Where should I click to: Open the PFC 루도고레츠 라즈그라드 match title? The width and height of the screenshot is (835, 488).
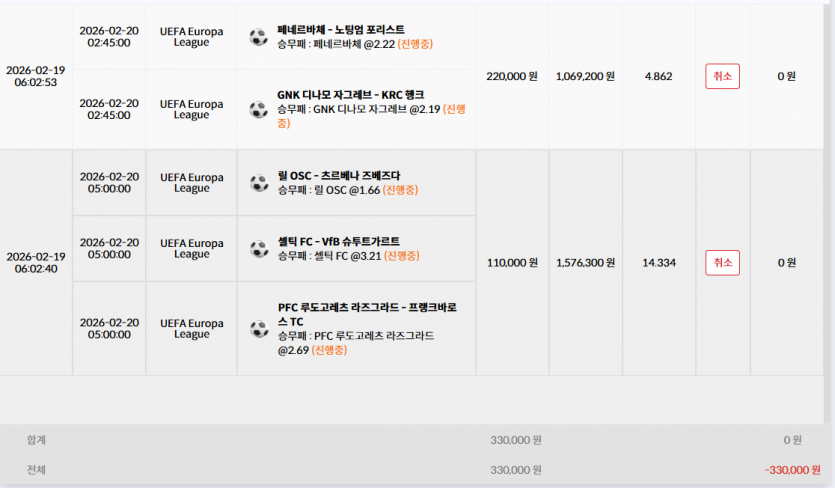pos(367,314)
